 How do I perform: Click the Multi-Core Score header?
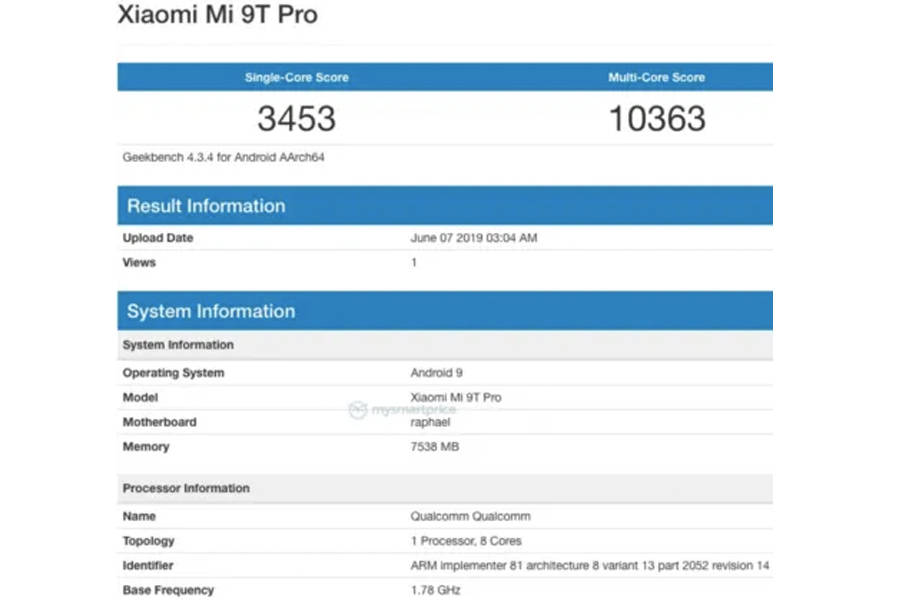click(x=657, y=77)
